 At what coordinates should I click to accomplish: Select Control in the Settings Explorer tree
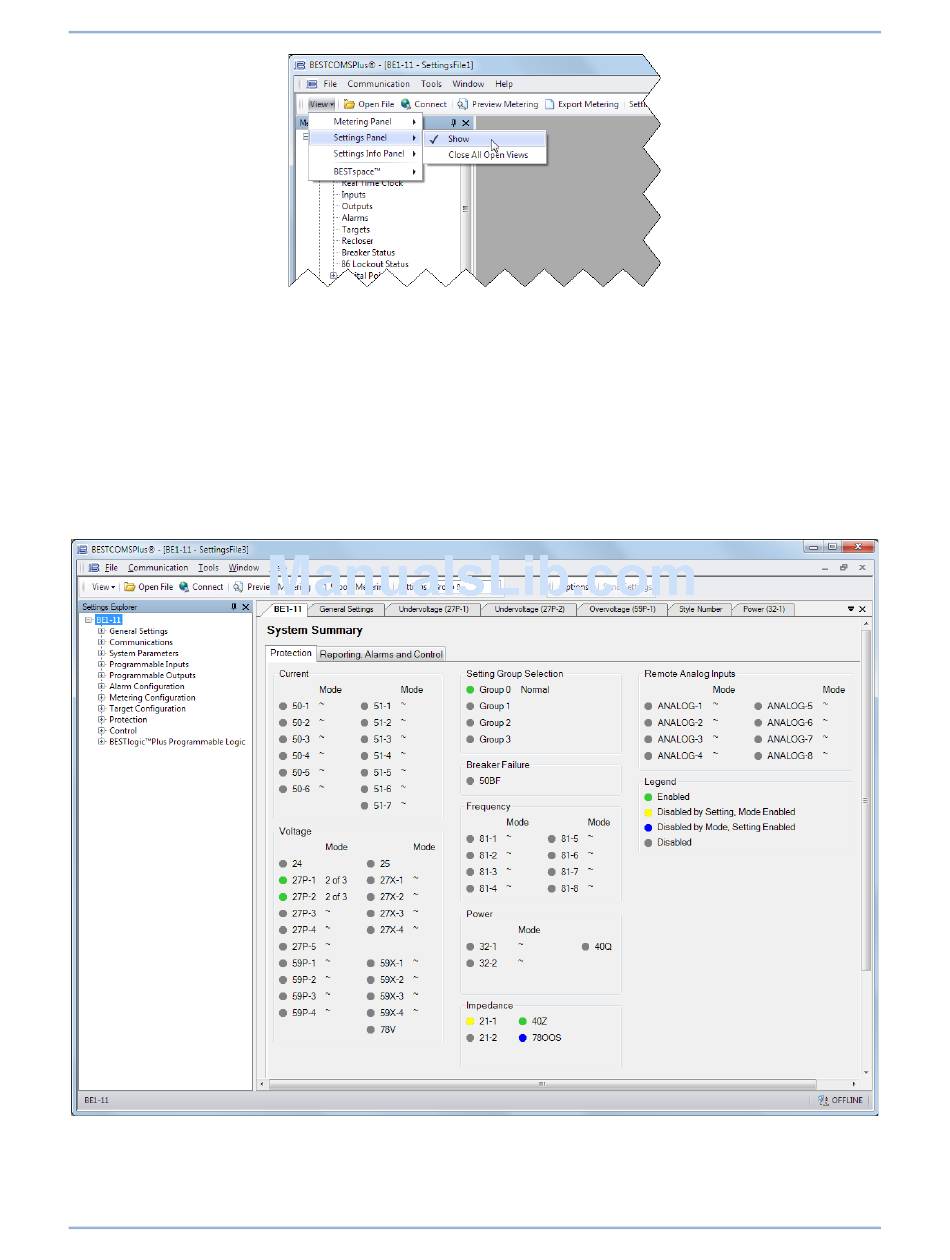pos(123,731)
